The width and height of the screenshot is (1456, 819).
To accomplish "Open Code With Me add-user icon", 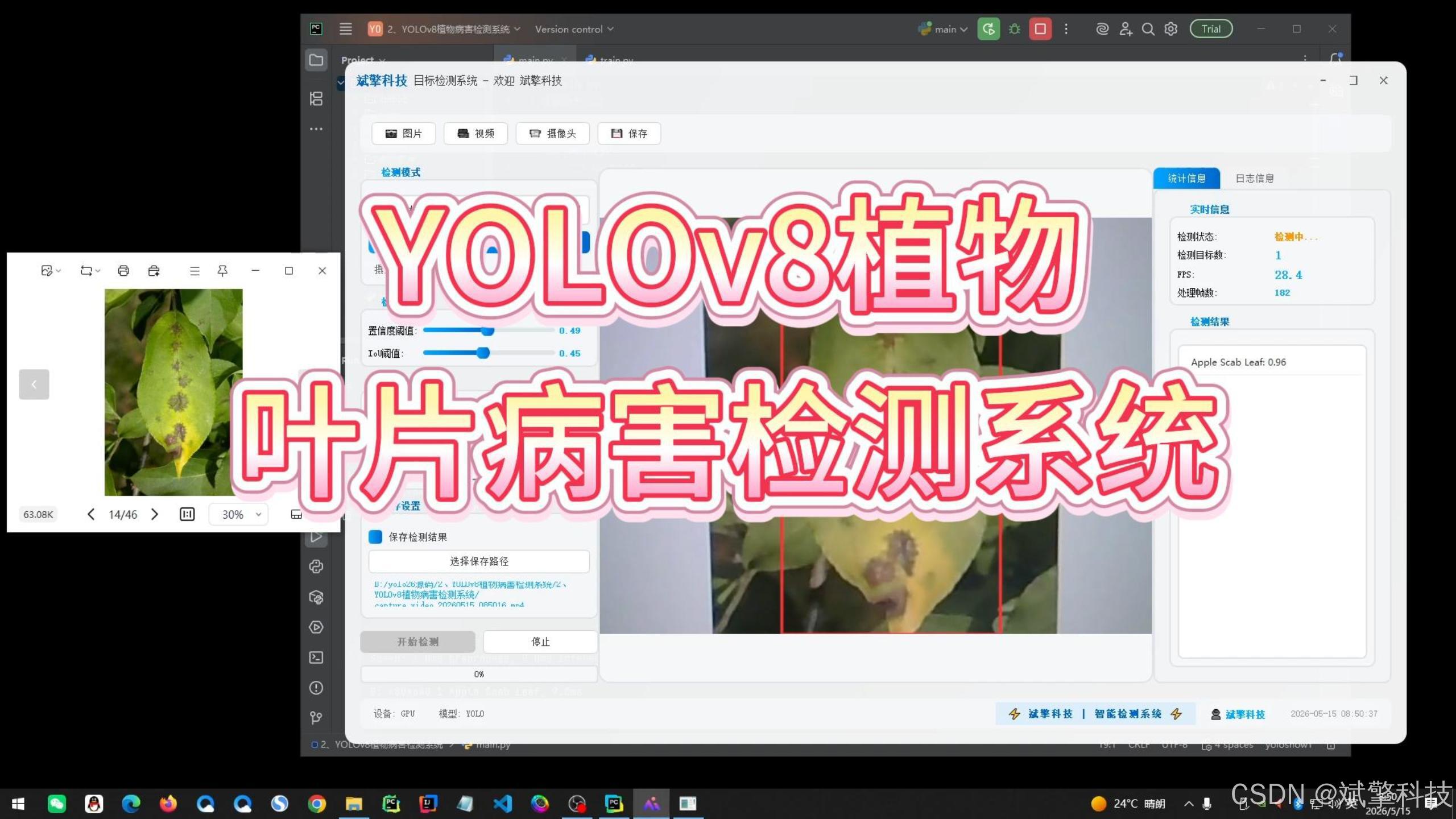I will (1126, 29).
